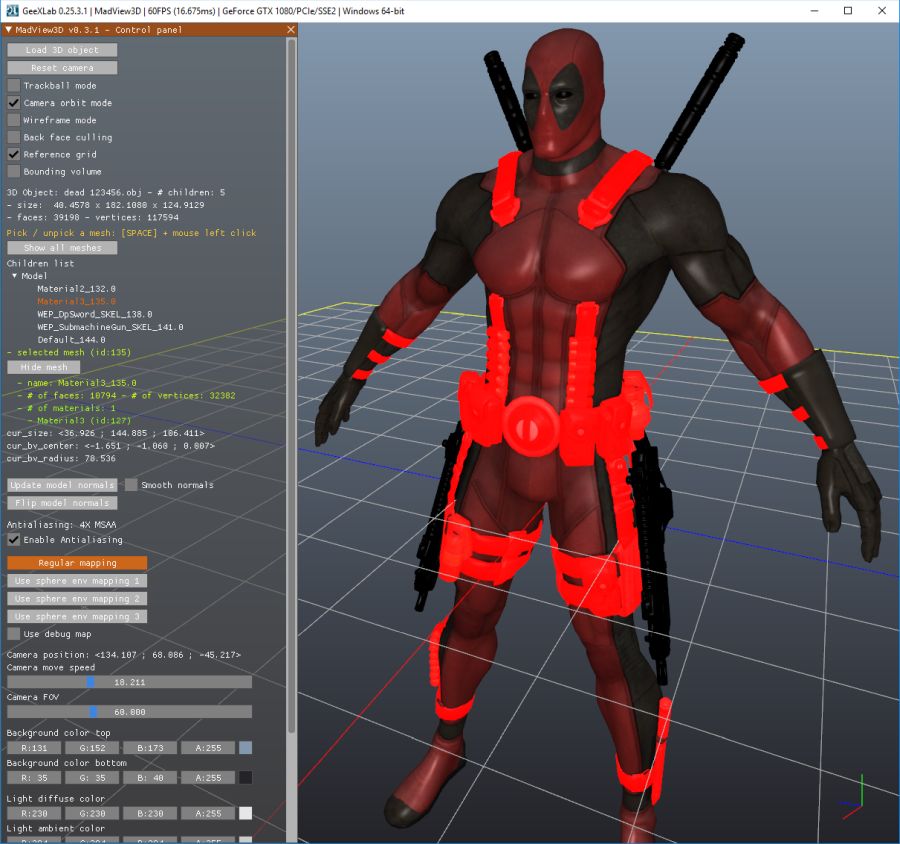Enable Trackball mode checkbox

click(14, 86)
